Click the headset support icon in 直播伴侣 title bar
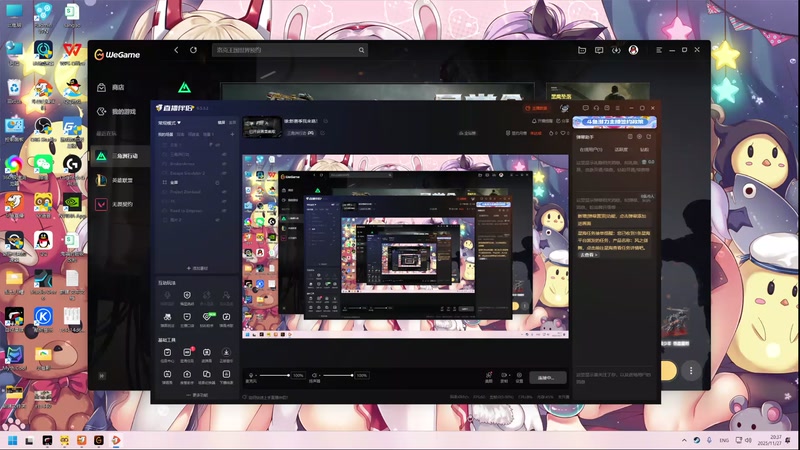The image size is (800, 450). coord(596,108)
